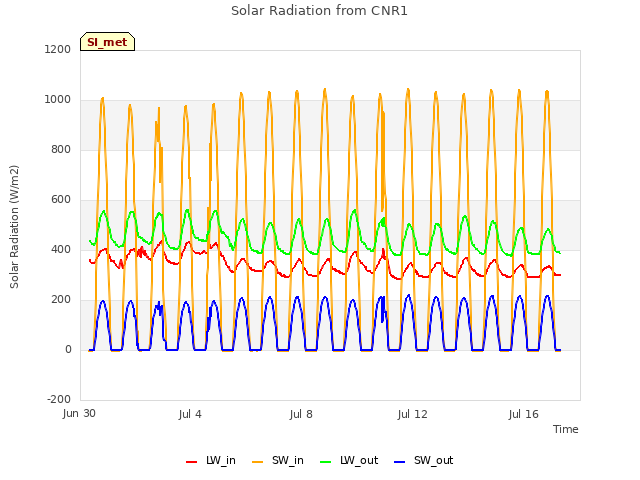Image resolution: width=640 pixels, height=480 pixels.
Task: Toggle the SW_out legend entry
Action: [x=424, y=460]
